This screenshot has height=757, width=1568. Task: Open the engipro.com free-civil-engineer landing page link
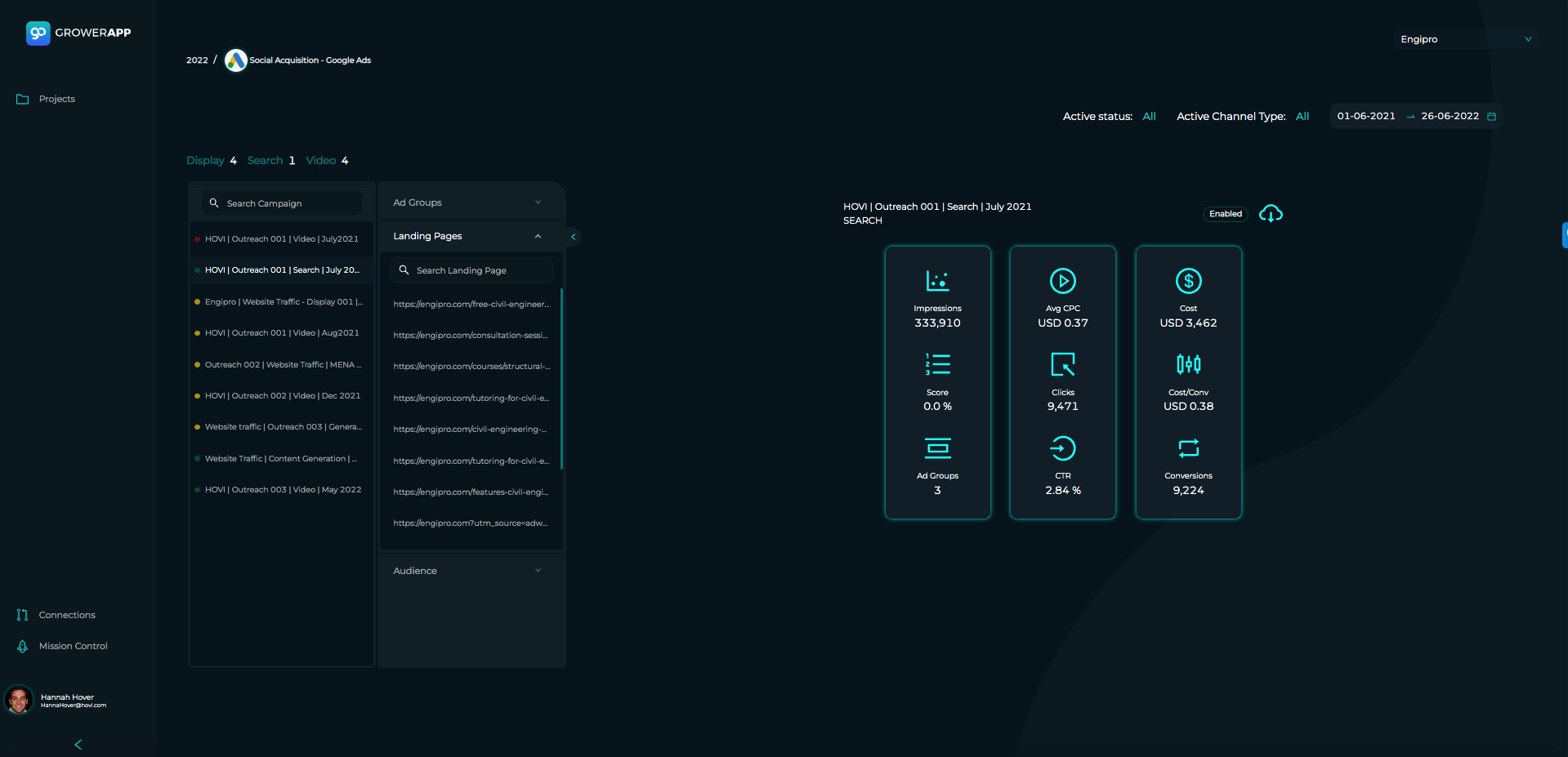pos(471,304)
